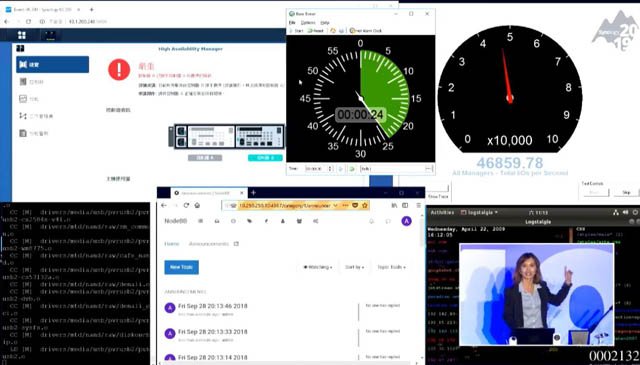Click the Alarm Clock toolbar button
This screenshot has width=640, height=365.
coord(366,31)
